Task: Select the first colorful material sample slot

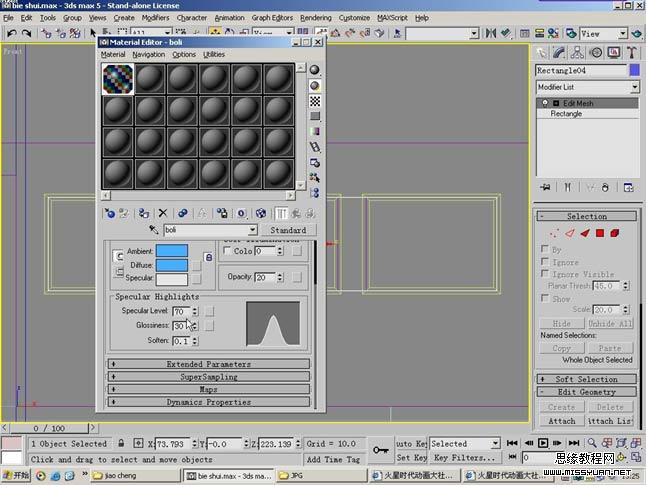Action: pyautogui.click(x=118, y=79)
